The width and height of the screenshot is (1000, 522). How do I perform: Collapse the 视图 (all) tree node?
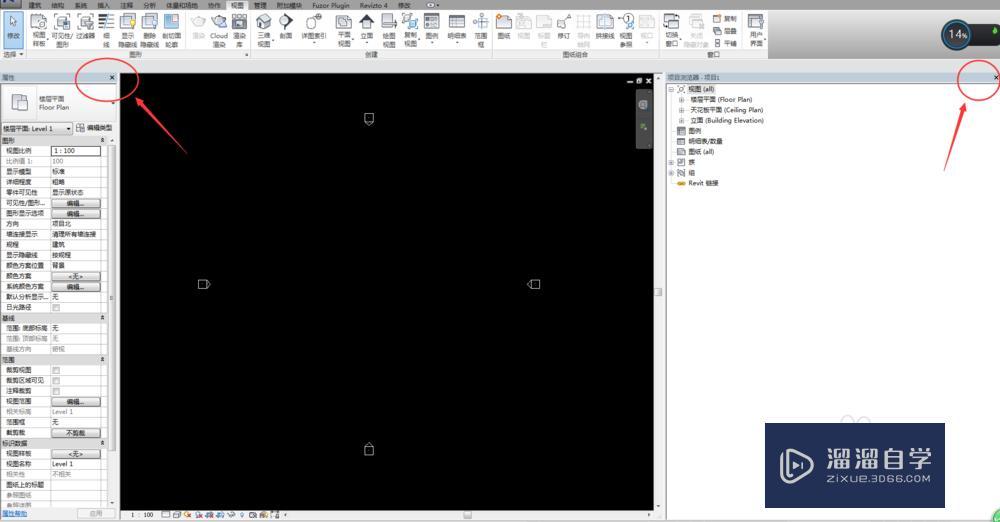[x=671, y=89]
